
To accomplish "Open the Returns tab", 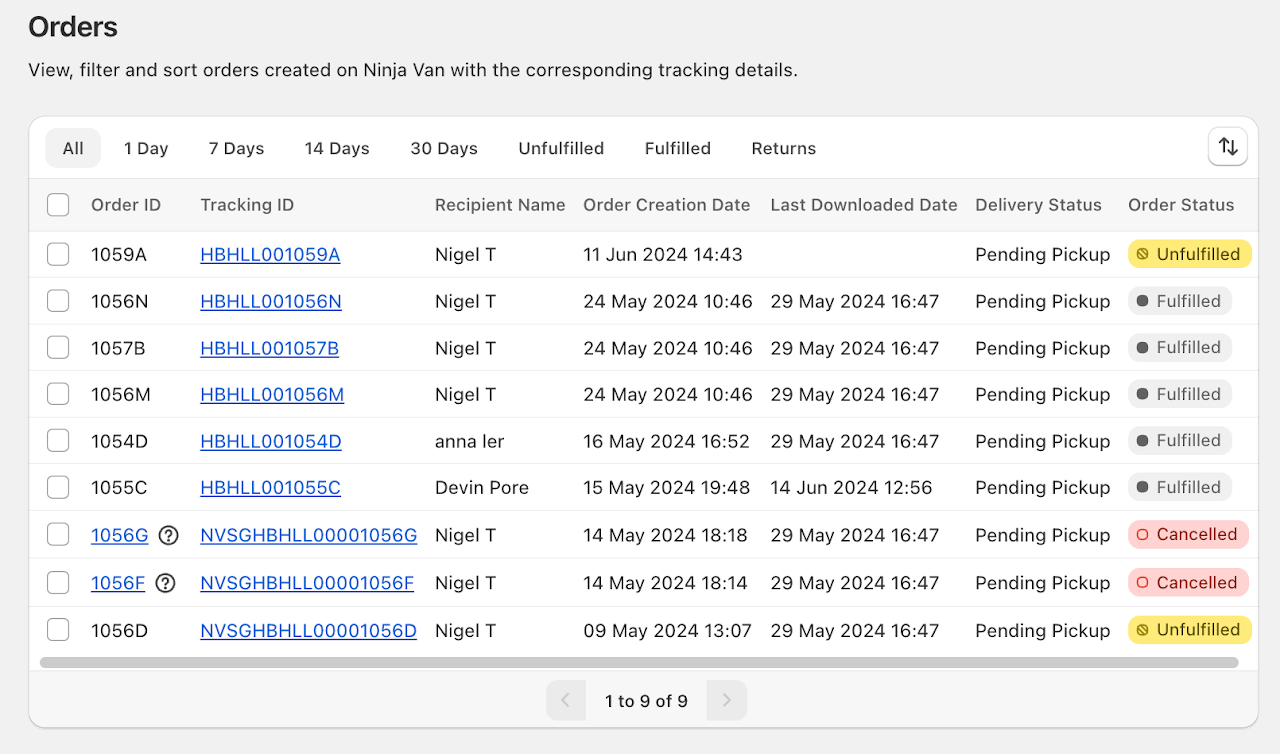I will click(x=783, y=148).
